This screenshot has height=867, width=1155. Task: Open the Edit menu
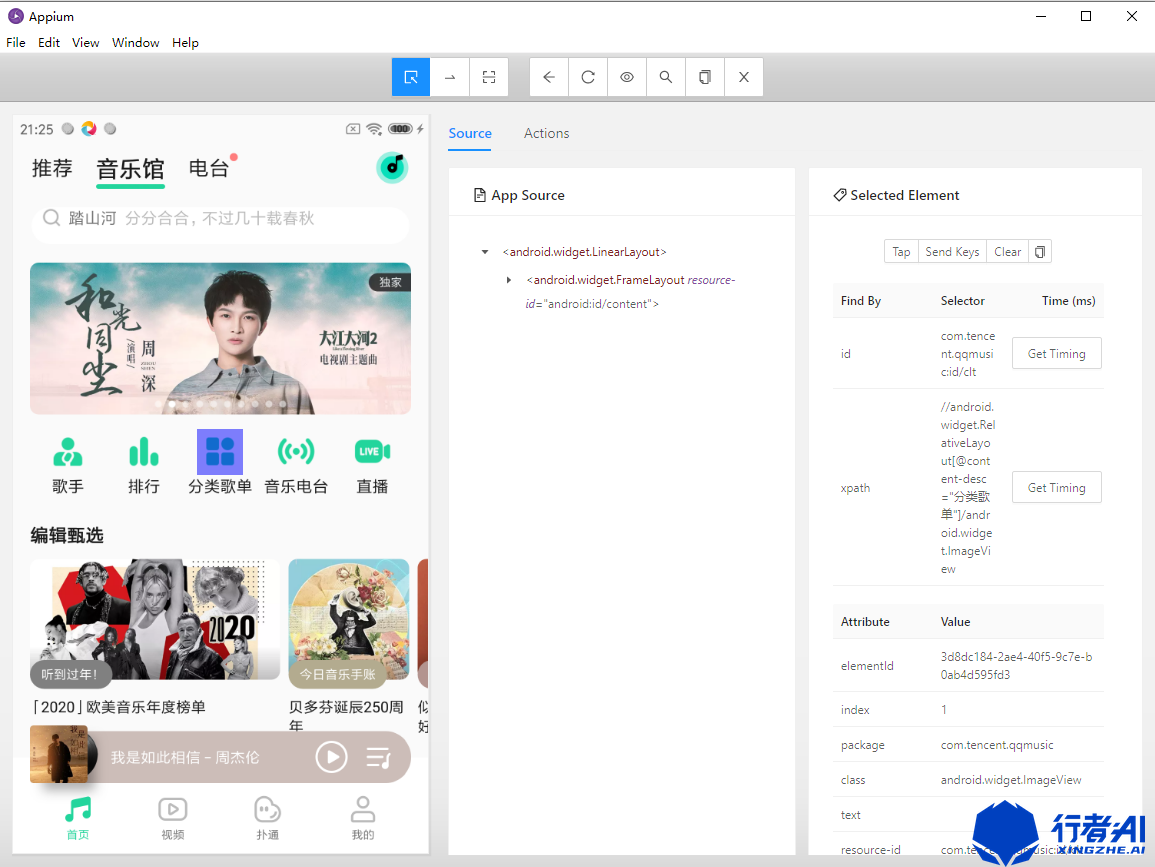pos(49,43)
